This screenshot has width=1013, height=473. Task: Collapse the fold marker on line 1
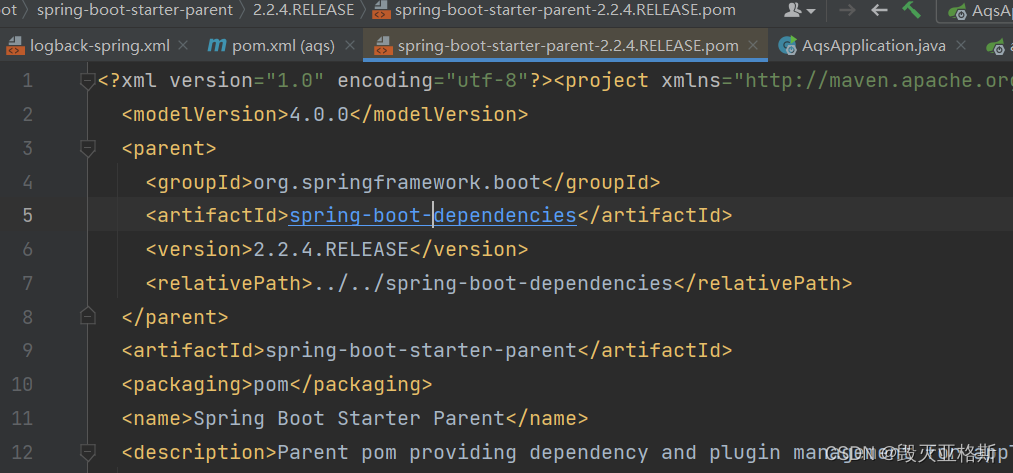[87, 80]
